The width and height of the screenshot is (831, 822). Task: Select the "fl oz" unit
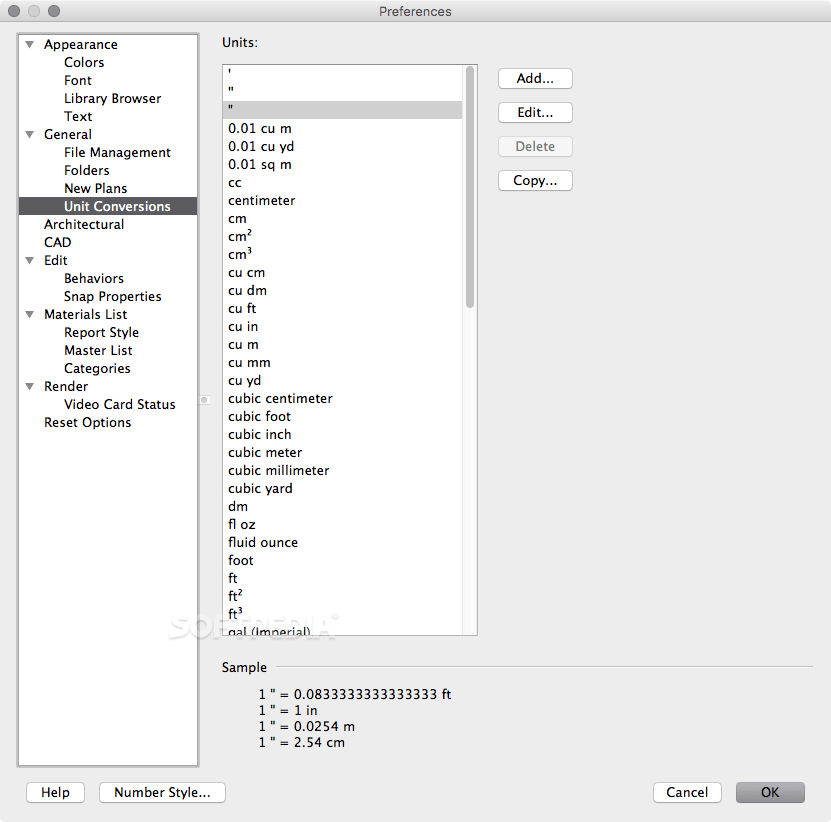click(x=342, y=525)
